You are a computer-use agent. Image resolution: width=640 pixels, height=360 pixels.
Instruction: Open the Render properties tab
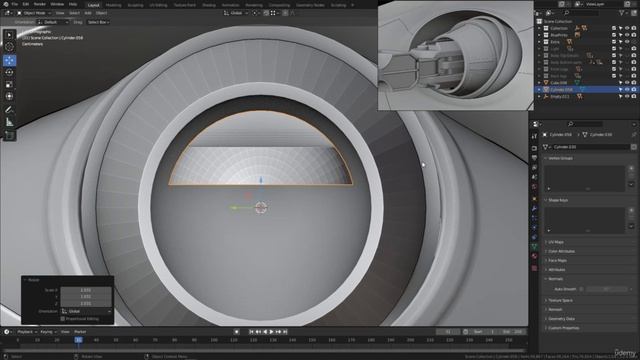point(534,148)
